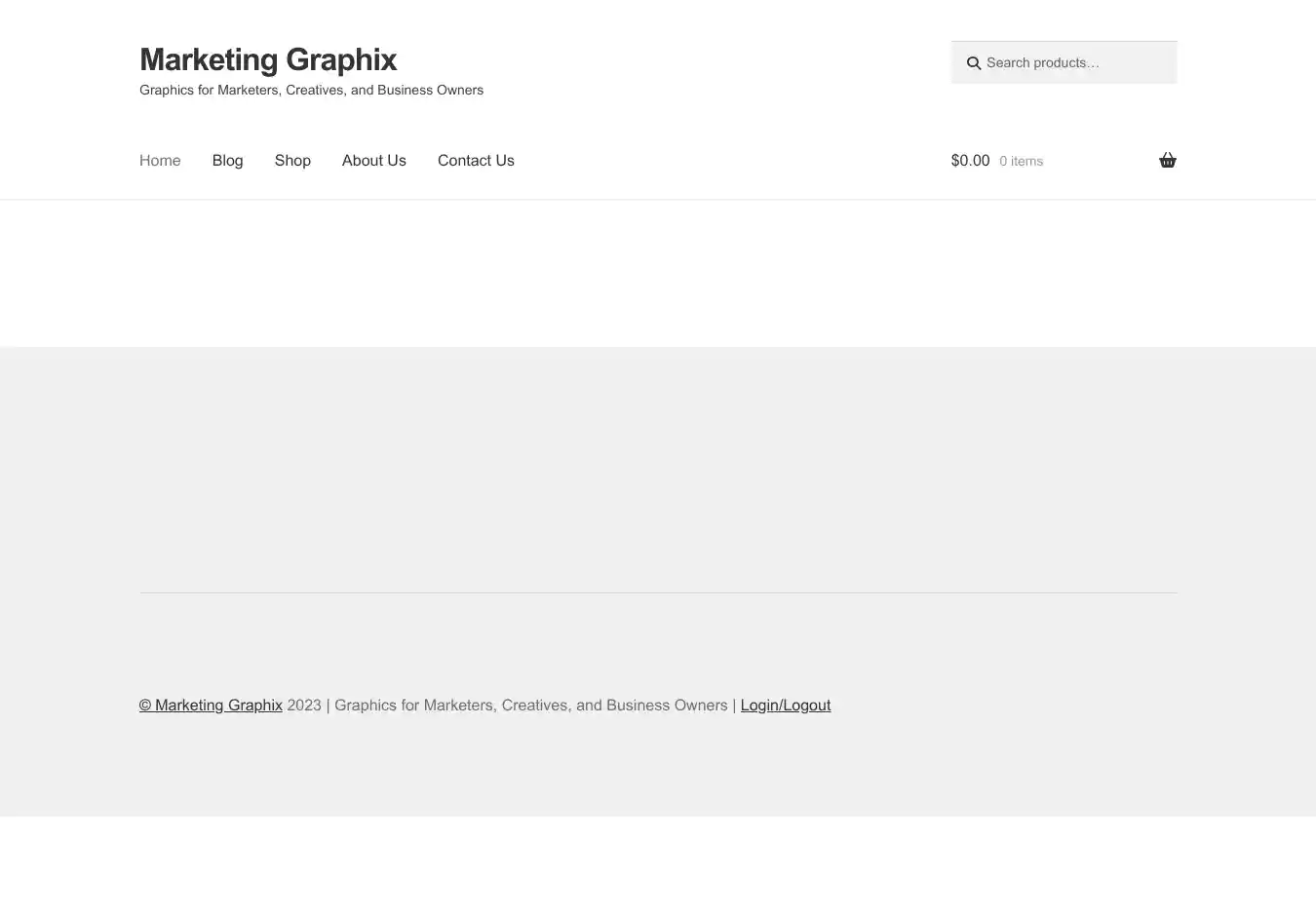Select About Us in navigation
The image size is (1316, 916).
373,161
